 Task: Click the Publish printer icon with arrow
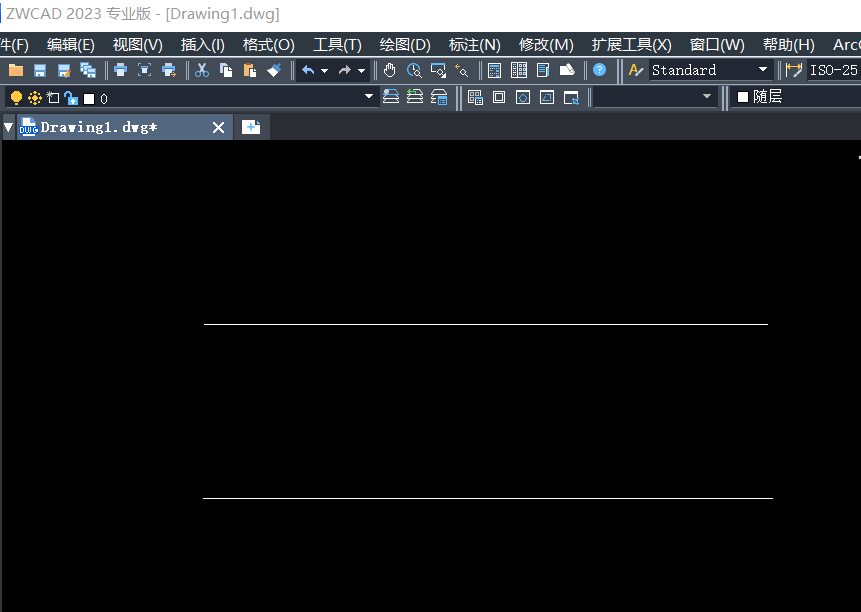[x=169, y=70]
